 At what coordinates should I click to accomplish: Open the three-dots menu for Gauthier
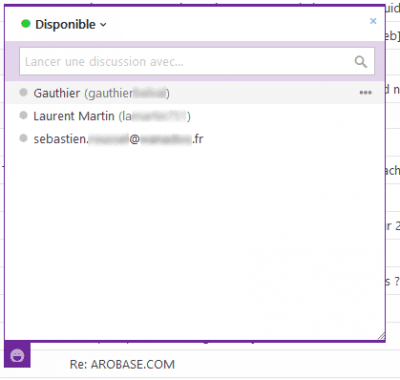(x=365, y=92)
